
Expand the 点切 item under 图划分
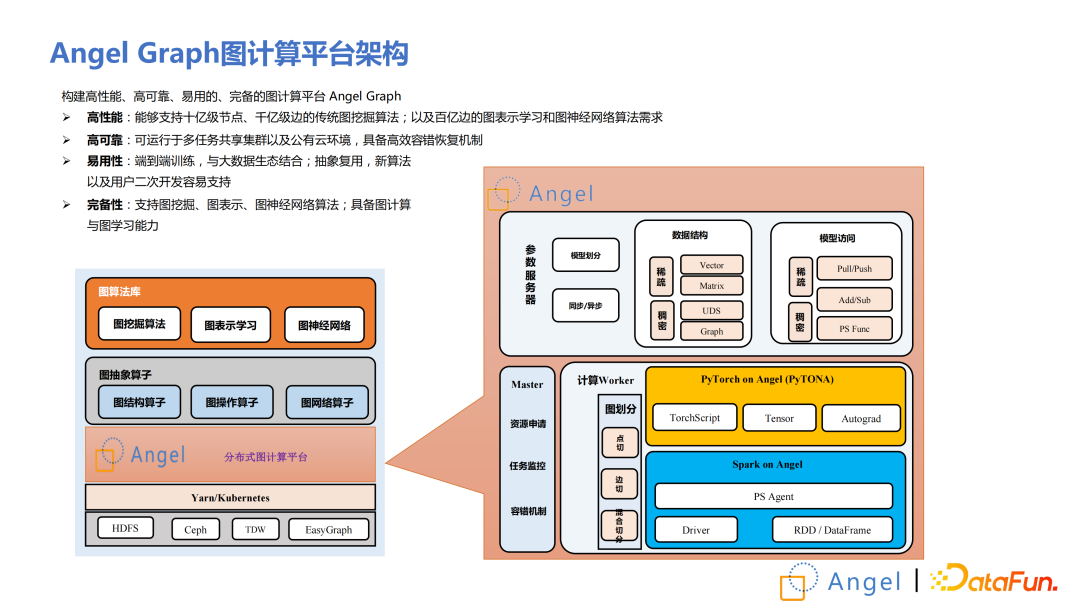(620, 442)
